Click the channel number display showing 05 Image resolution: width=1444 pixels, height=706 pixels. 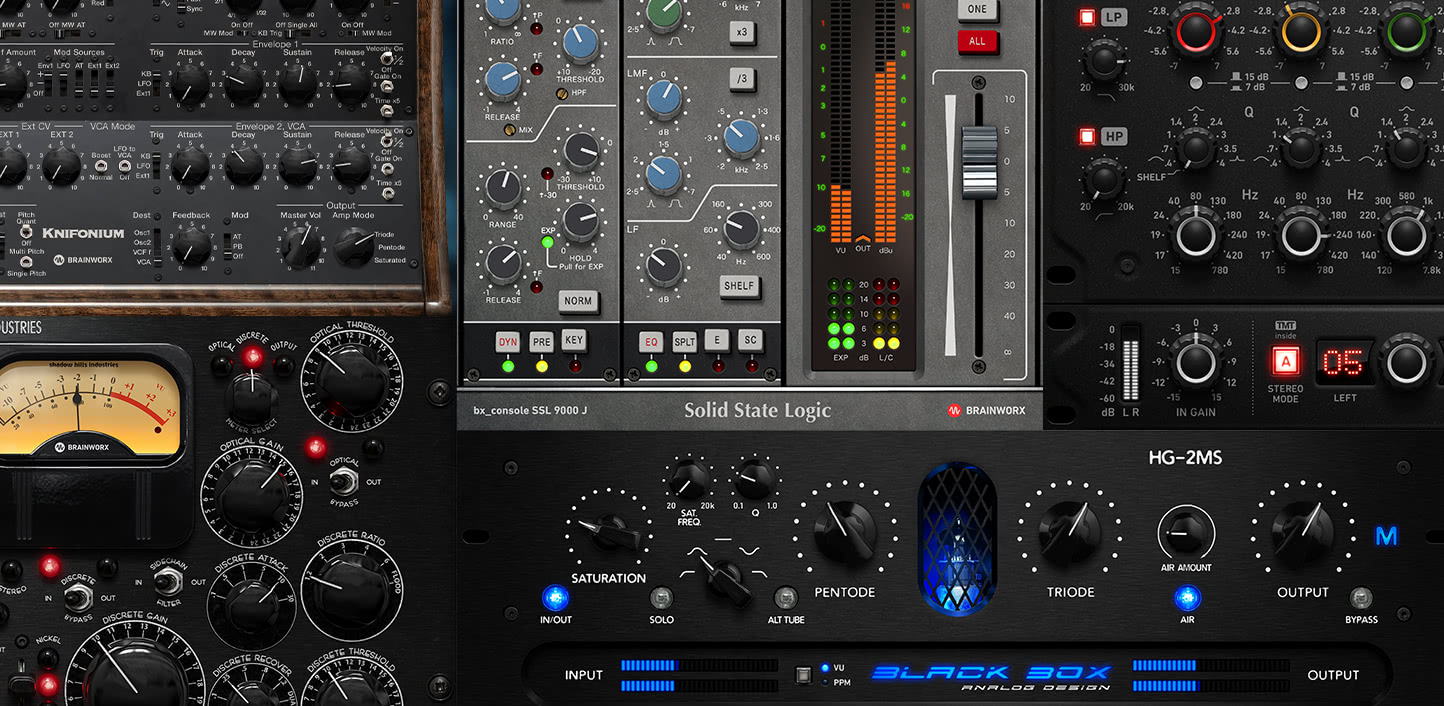(1345, 362)
